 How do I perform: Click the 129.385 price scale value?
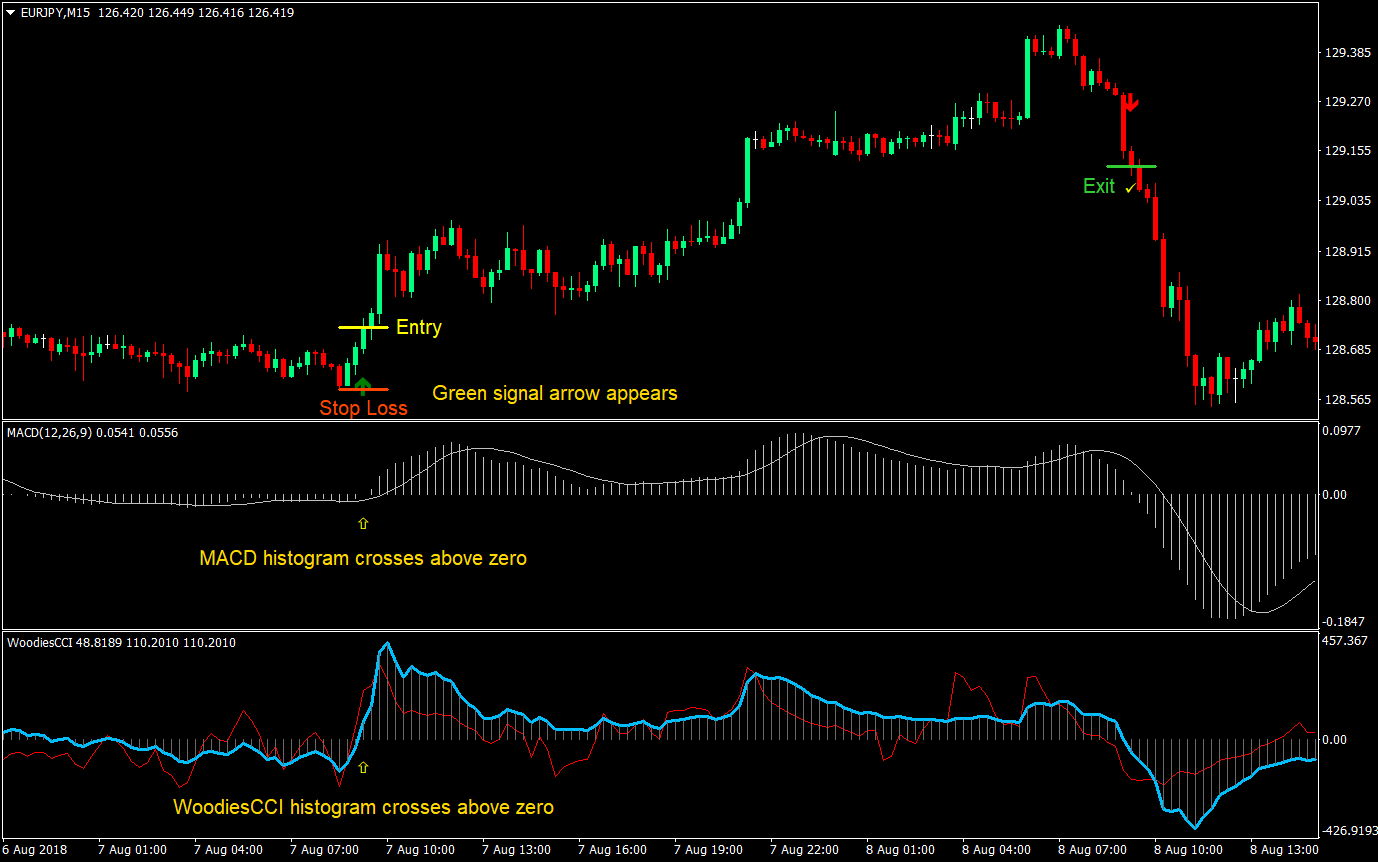1348,52
